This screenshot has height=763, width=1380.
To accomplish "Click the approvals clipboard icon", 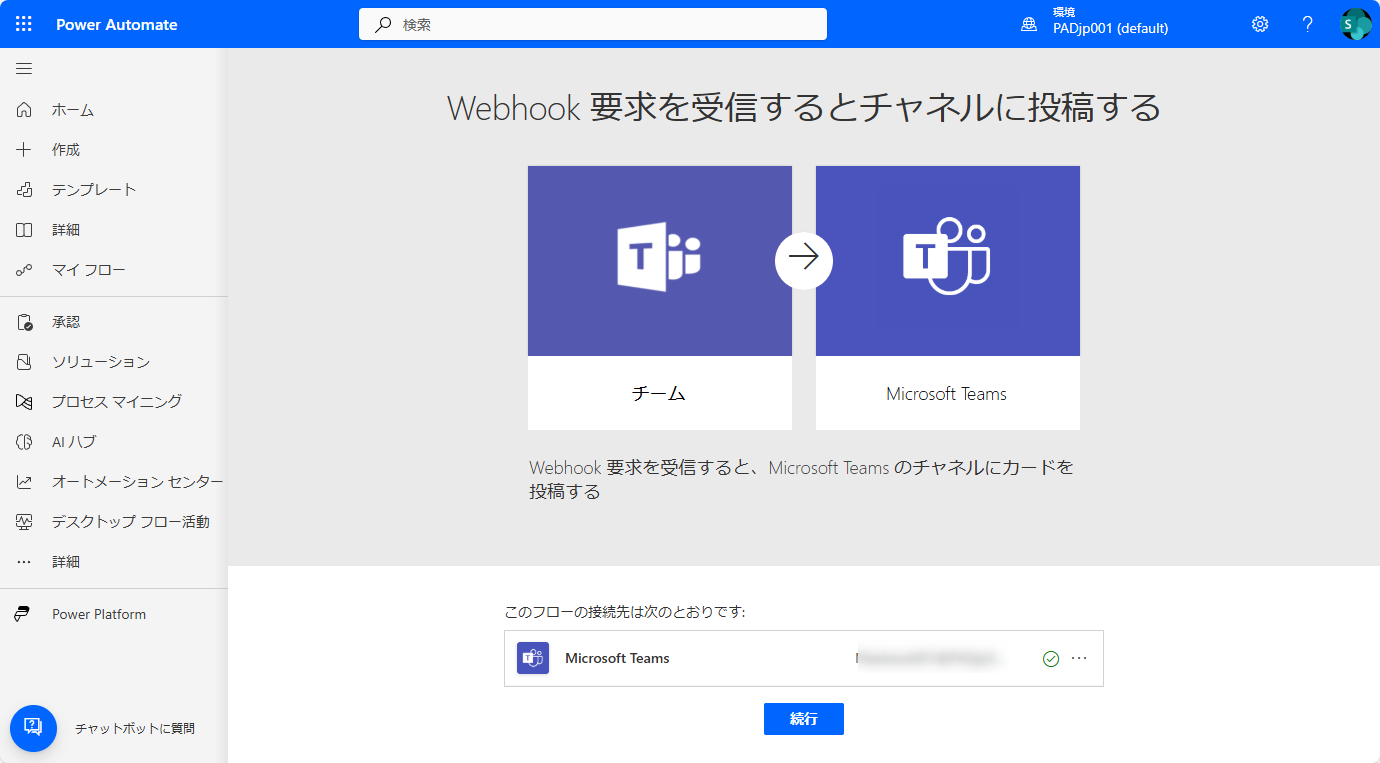I will (24, 322).
